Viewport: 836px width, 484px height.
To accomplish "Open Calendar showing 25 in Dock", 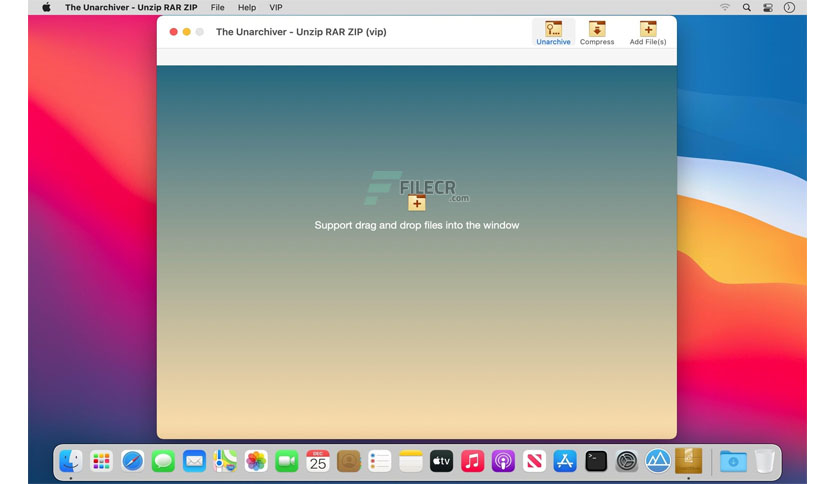I will (318, 461).
